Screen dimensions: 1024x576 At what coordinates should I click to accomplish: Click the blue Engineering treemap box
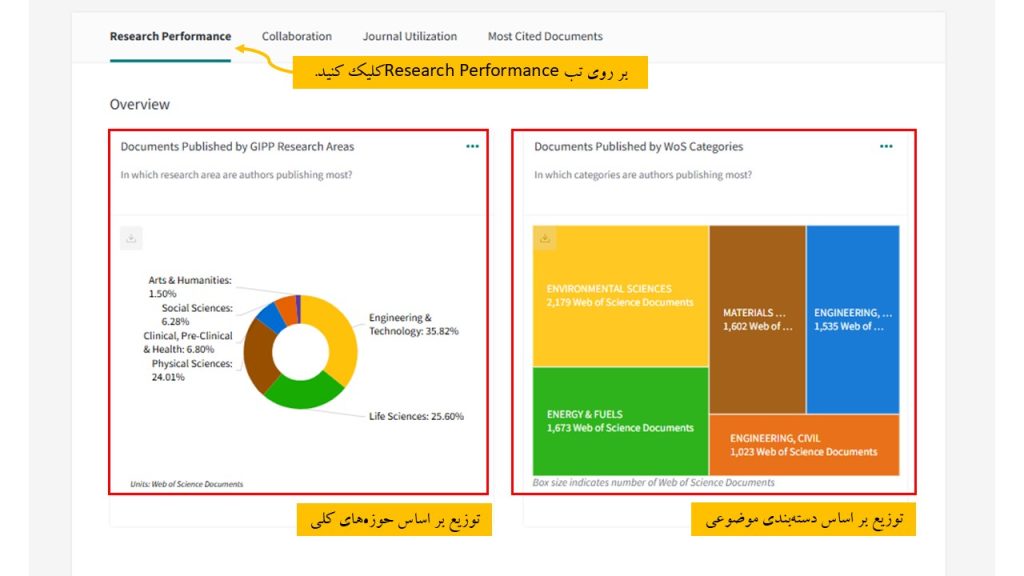click(x=852, y=319)
